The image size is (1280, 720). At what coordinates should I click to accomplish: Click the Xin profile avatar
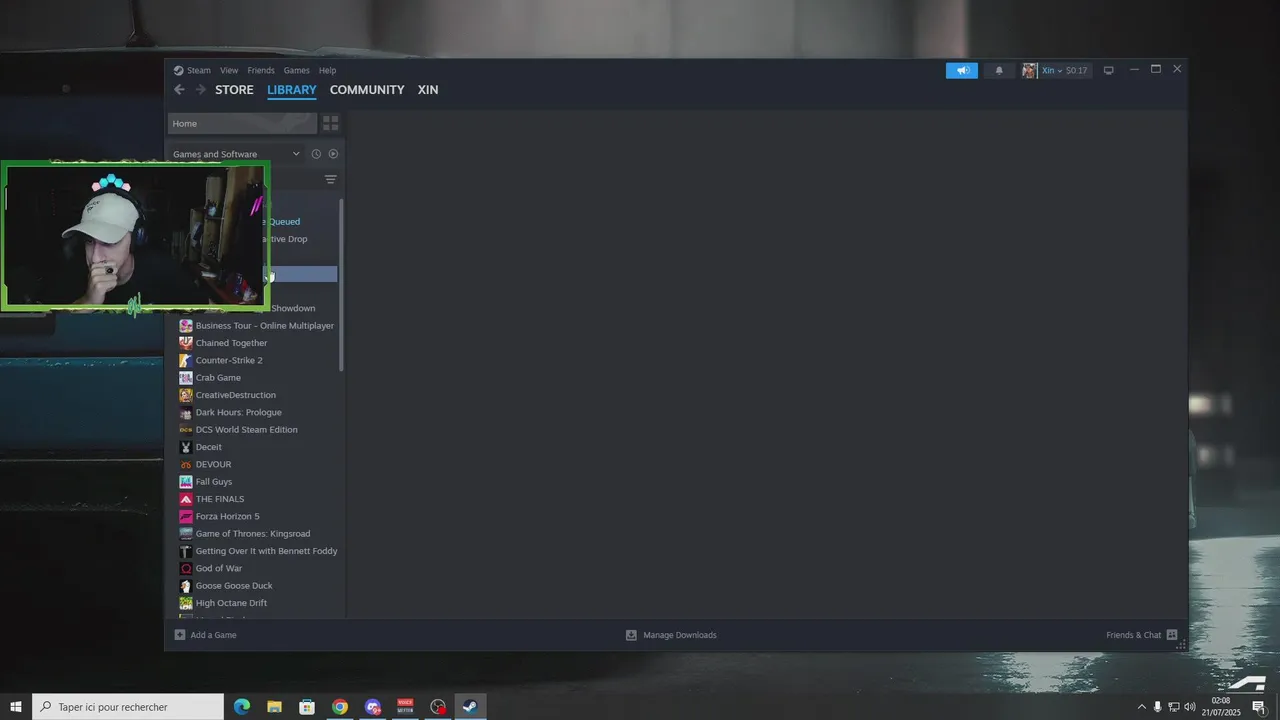tap(1029, 70)
